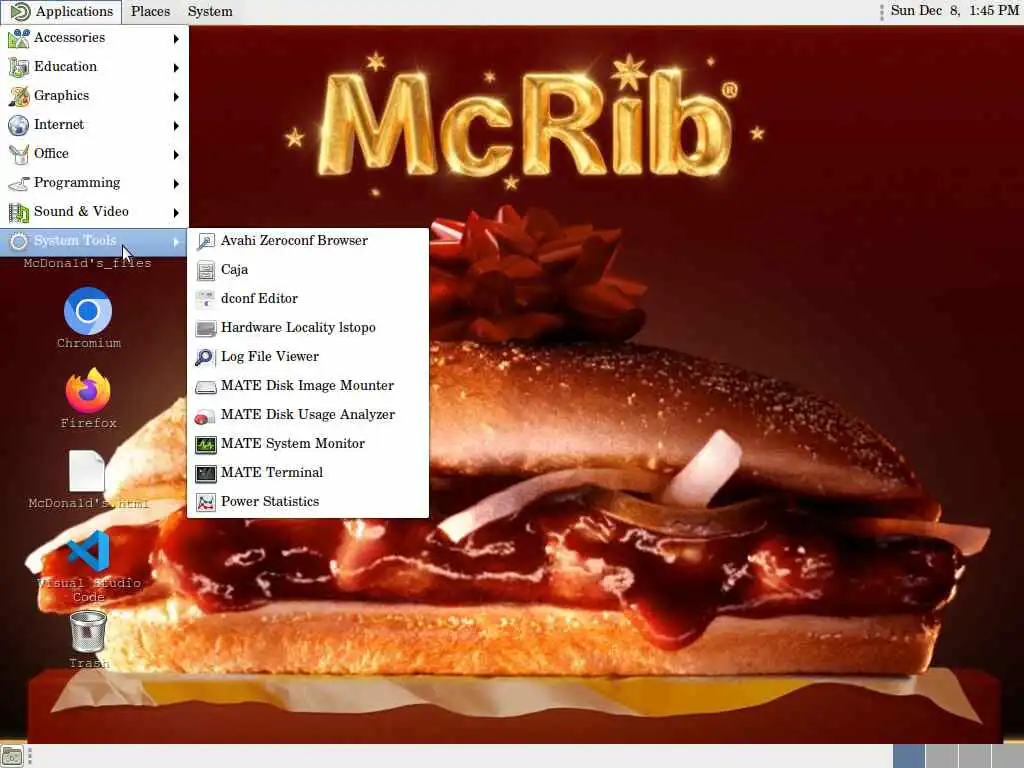The width and height of the screenshot is (1024, 768).
Task: Select the dconf Editor text entry
Action: point(259,298)
